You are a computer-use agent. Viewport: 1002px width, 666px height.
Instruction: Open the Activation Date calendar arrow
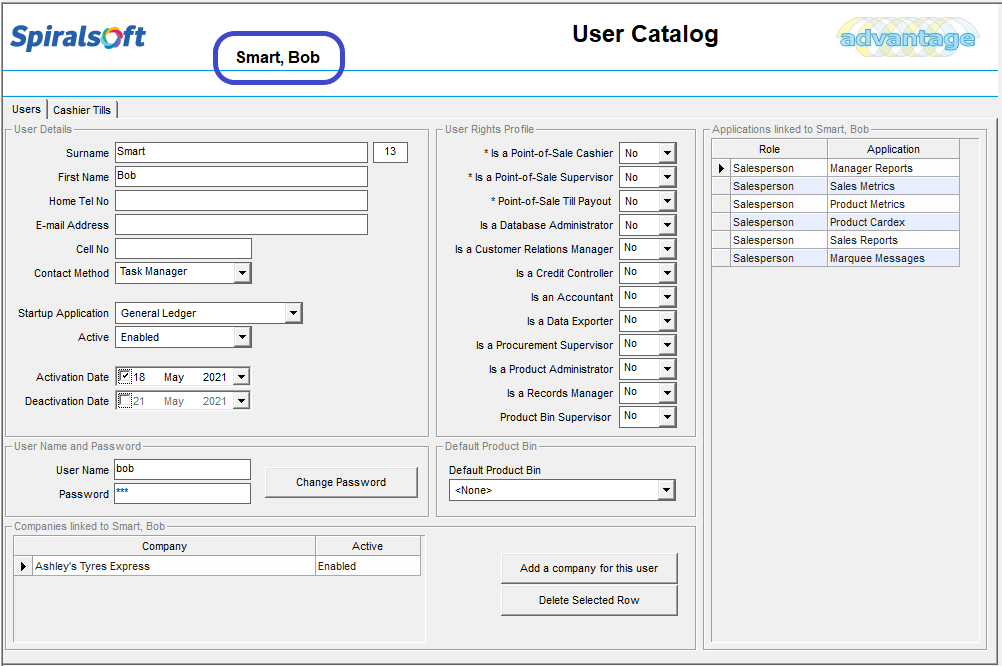[x=242, y=377]
